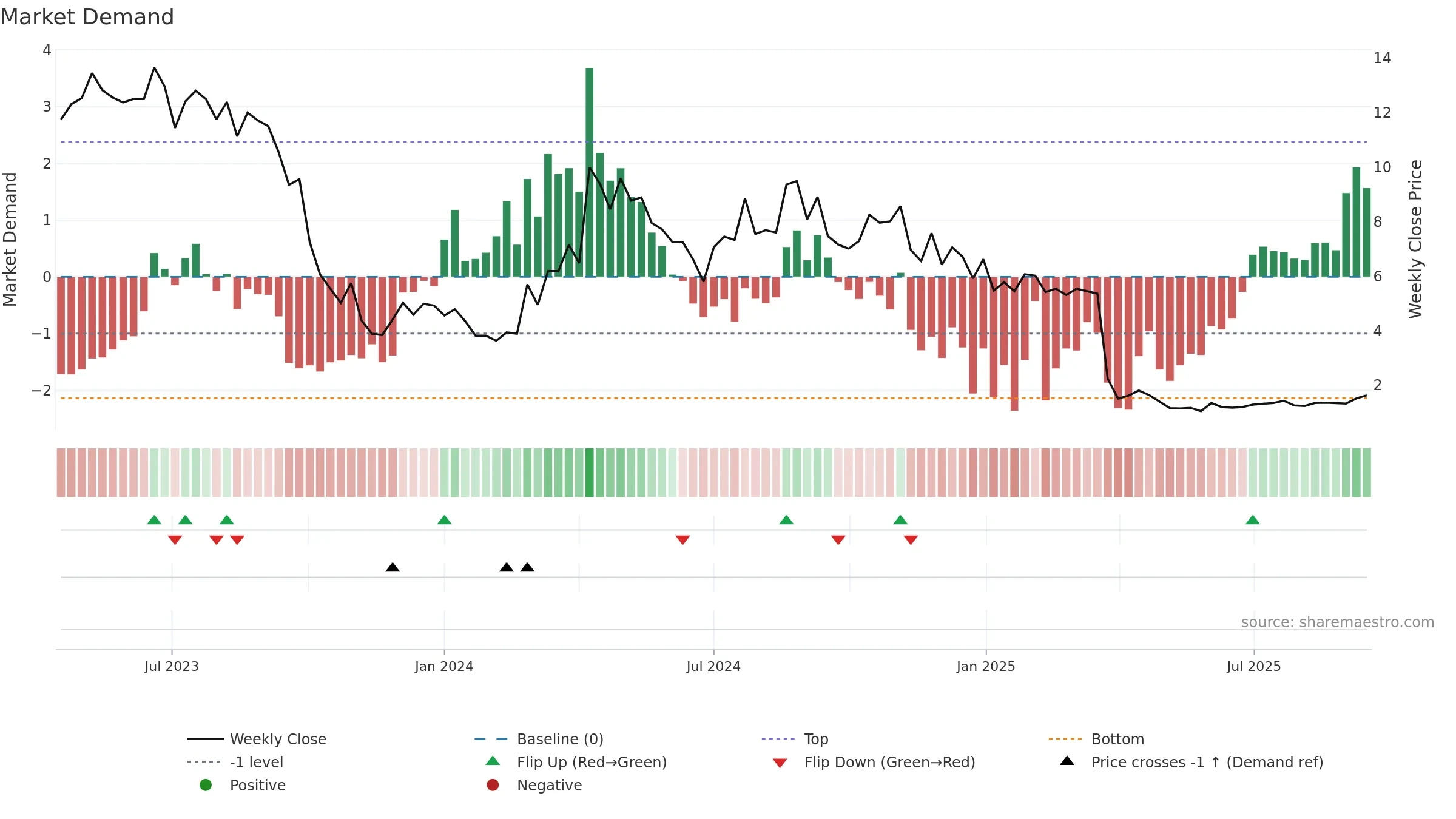This screenshot has width=1456, height=819.
Task: Click the 14 tick on the price axis
Action: pyautogui.click(x=1382, y=58)
